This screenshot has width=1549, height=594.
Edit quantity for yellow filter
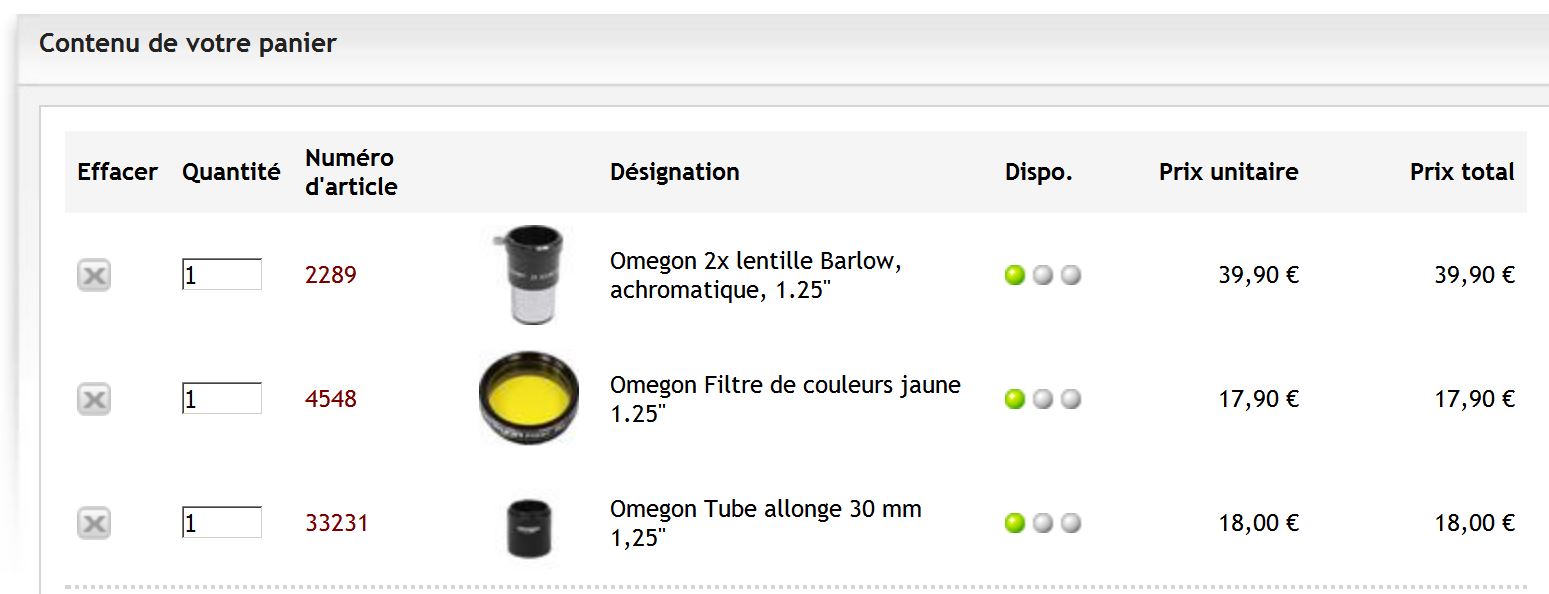(222, 399)
